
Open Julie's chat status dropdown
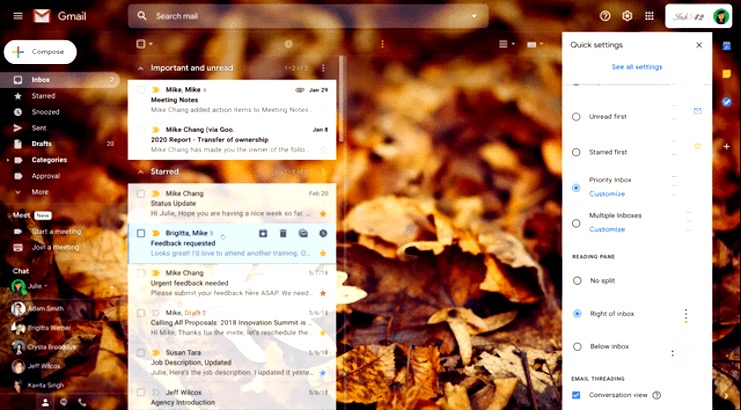(x=46, y=286)
